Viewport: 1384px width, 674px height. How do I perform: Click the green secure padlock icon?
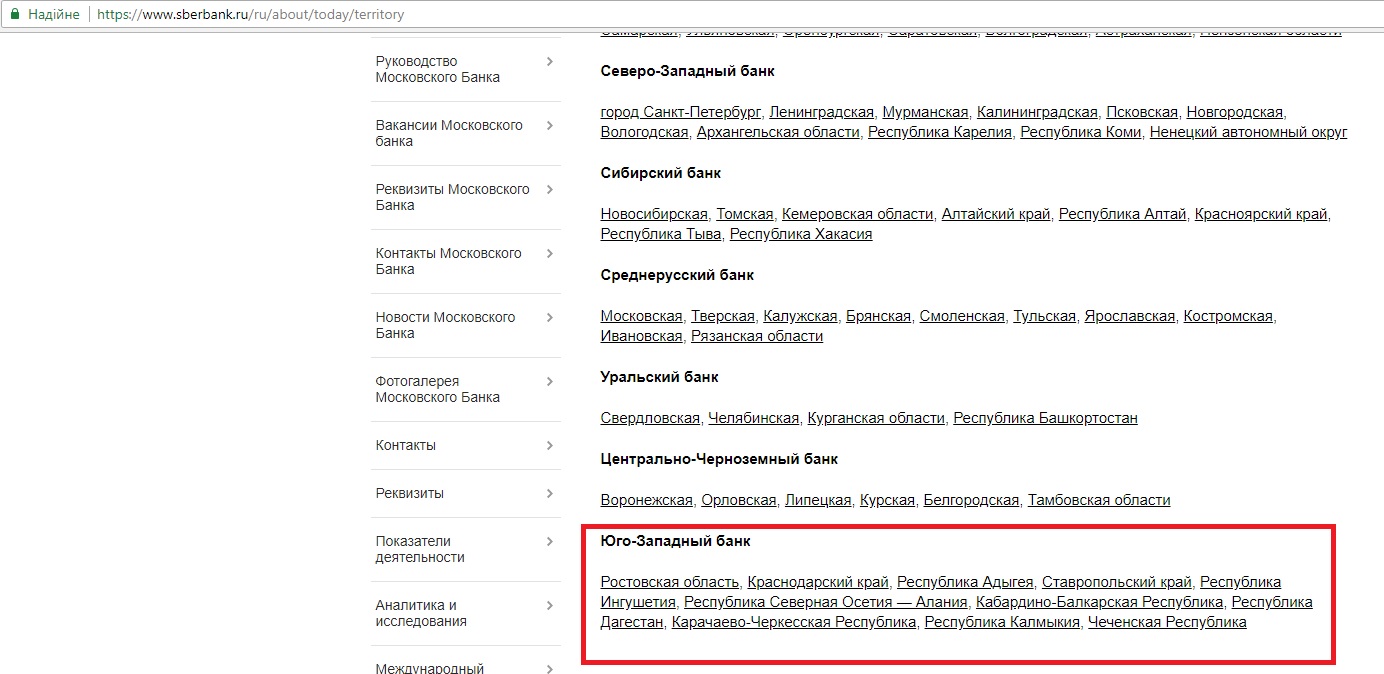click(x=15, y=15)
